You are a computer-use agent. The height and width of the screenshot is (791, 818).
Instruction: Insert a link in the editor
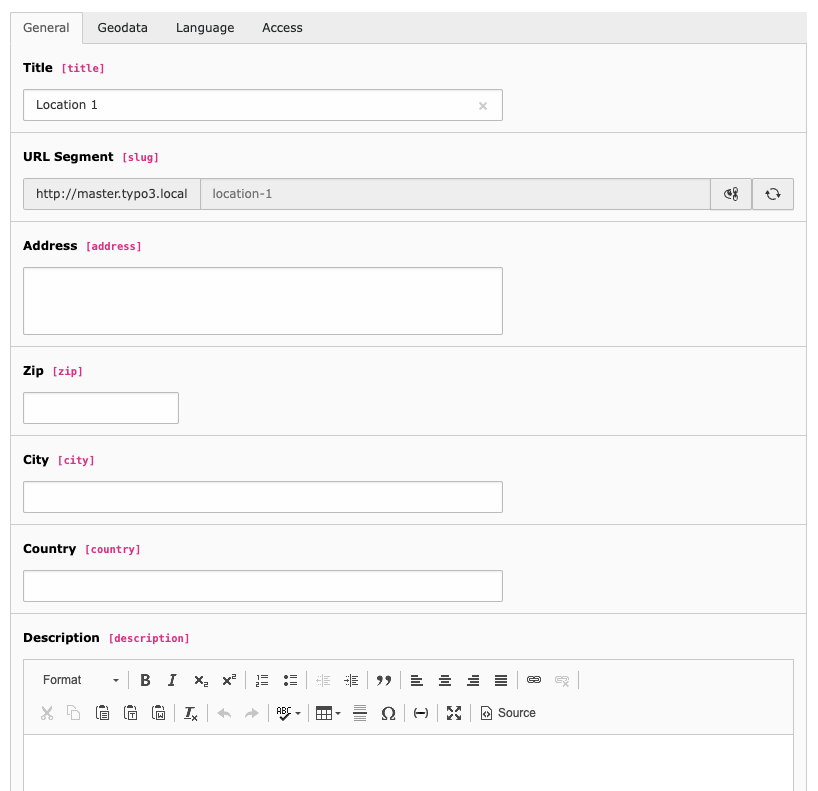coord(534,680)
